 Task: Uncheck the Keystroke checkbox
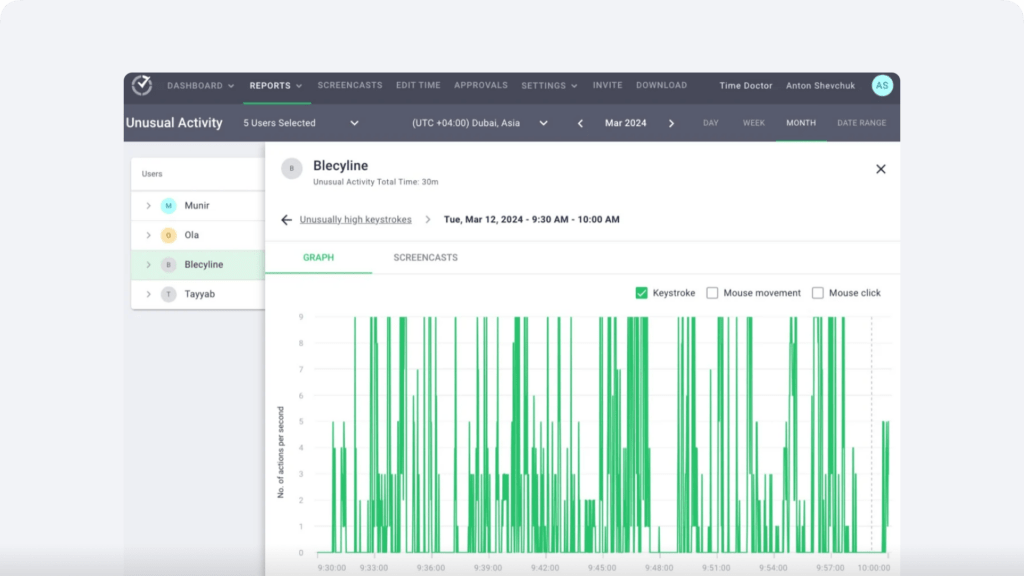click(642, 293)
